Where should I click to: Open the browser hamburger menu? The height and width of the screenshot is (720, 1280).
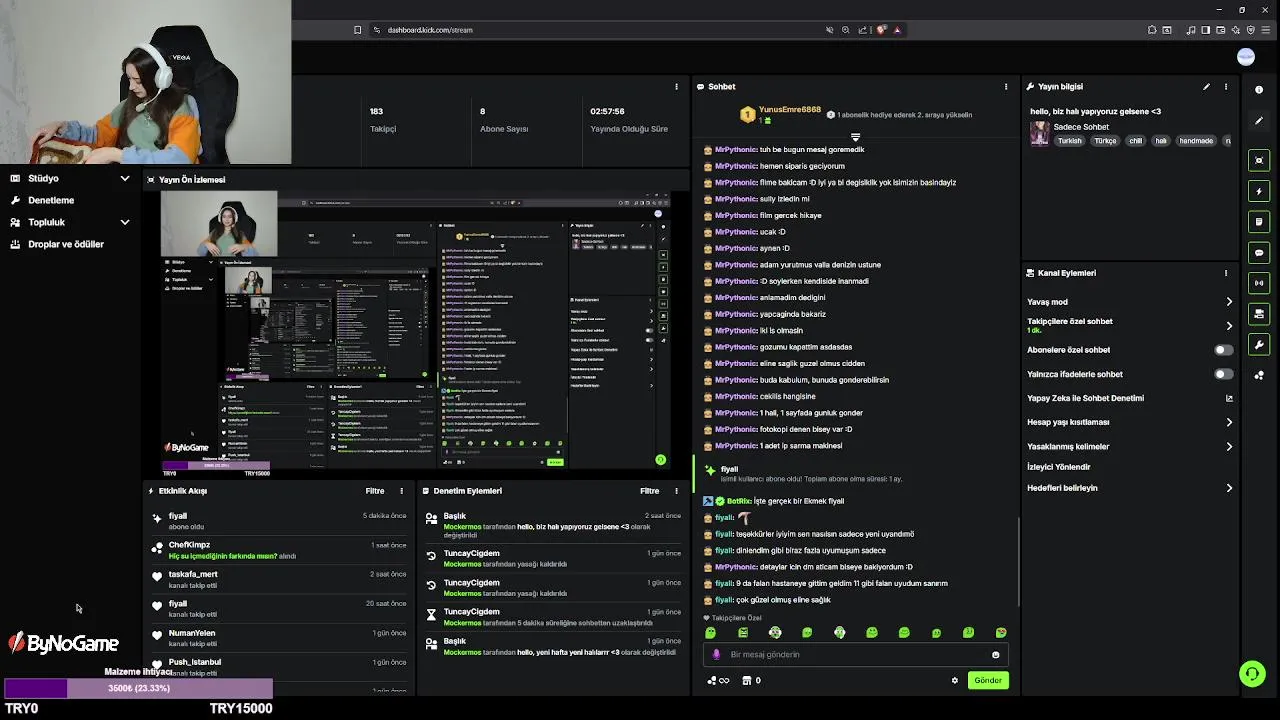(1267, 30)
